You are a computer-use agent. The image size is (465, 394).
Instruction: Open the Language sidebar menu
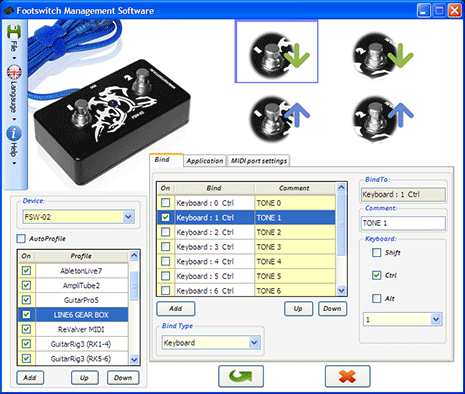pyautogui.click(x=14, y=97)
